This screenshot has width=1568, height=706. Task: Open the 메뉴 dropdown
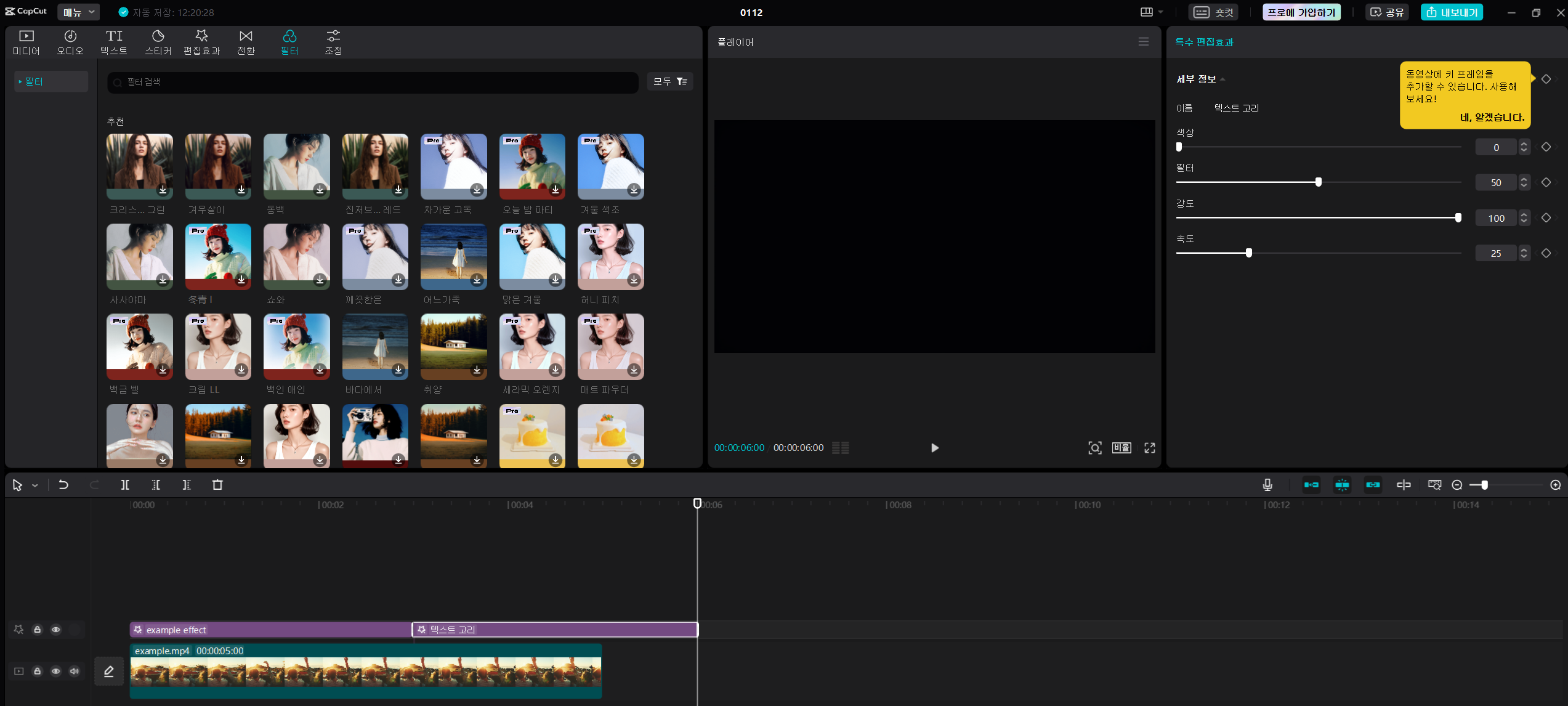point(79,12)
